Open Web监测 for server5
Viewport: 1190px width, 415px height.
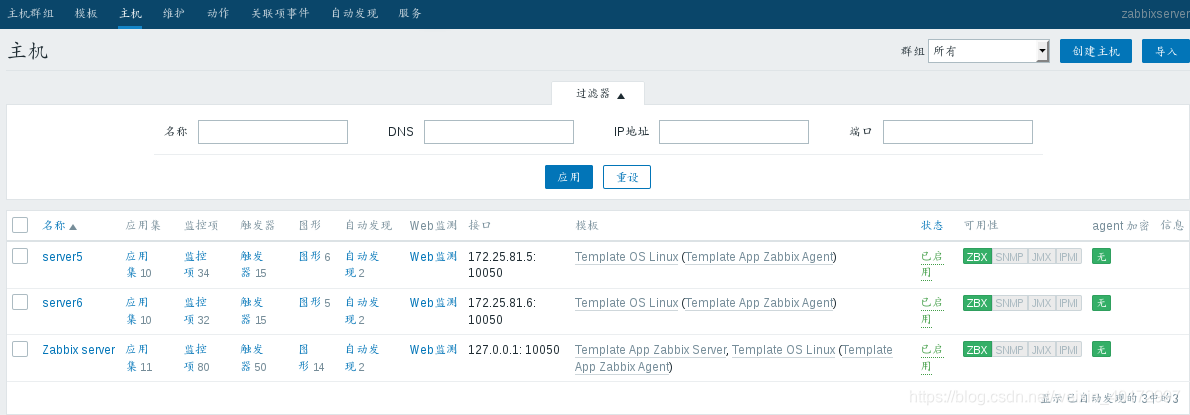pyautogui.click(x=433, y=257)
